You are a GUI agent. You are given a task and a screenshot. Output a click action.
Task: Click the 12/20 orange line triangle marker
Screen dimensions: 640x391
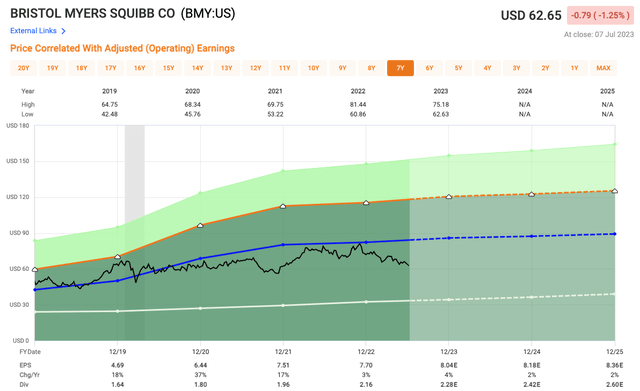pyautogui.click(x=200, y=225)
